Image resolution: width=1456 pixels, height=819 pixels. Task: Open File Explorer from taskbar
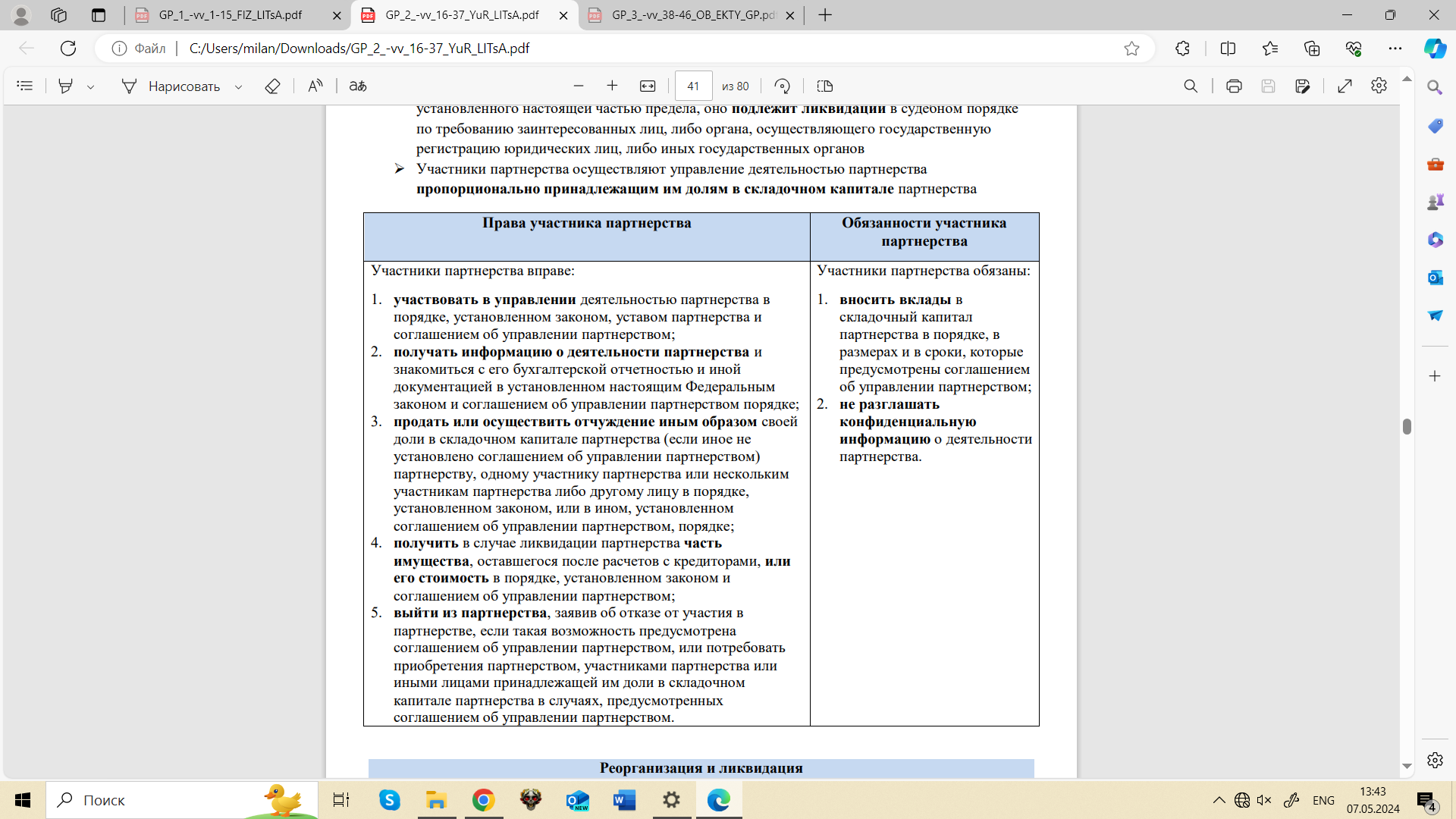pyautogui.click(x=436, y=800)
